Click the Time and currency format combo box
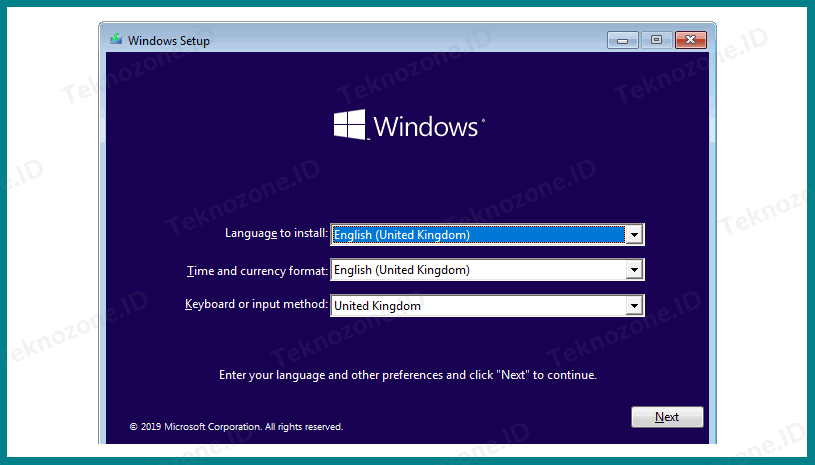This screenshot has height=465, width=815. [x=487, y=270]
